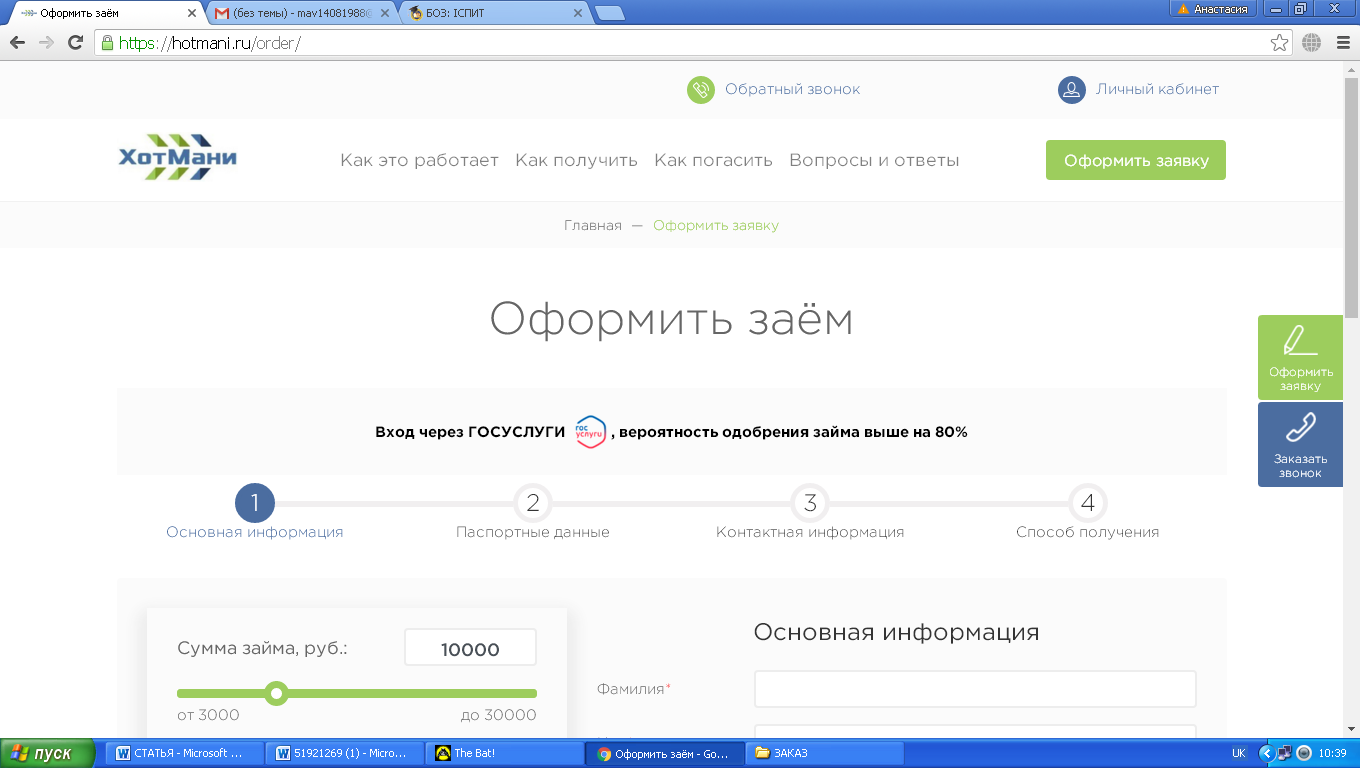1360x768 pixels.
Task: Open The Bat! taskbar item
Action: coord(505,754)
